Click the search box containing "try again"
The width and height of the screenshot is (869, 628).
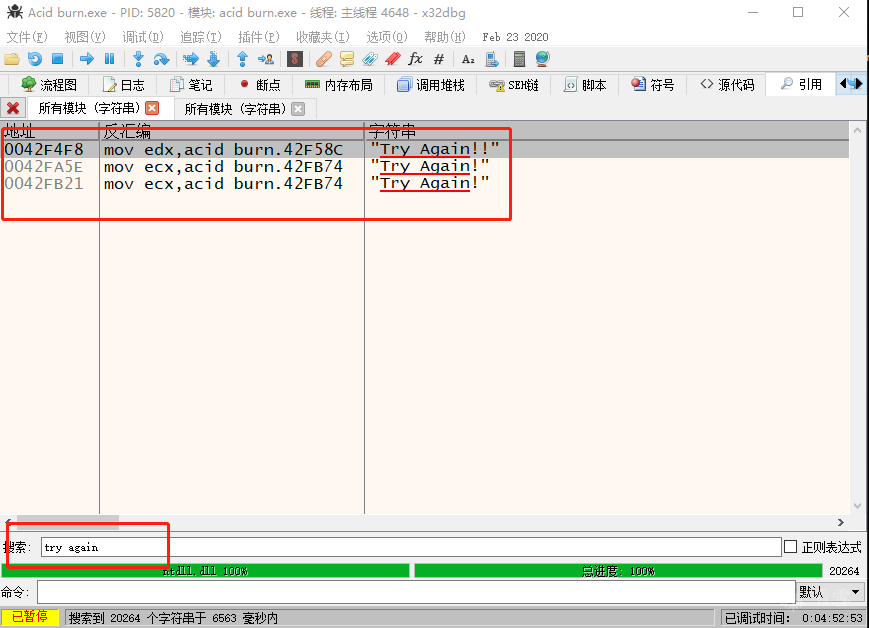pyautogui.click(x=411, y=547)
